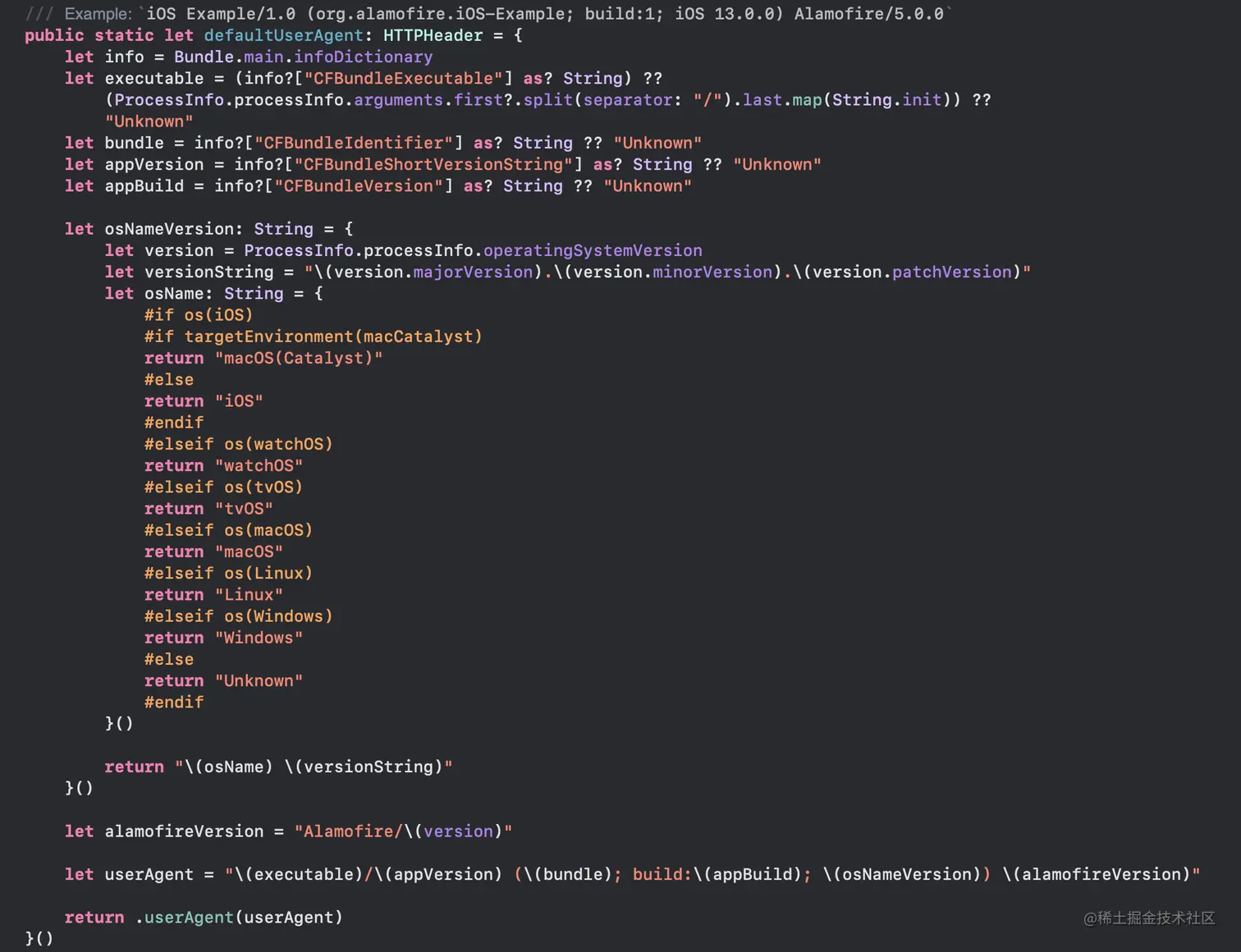The height and width of the screenshot is (952, 1241).
Task: Click the first #else directive above return "iOS"
Action: click(x=169, y=379)
